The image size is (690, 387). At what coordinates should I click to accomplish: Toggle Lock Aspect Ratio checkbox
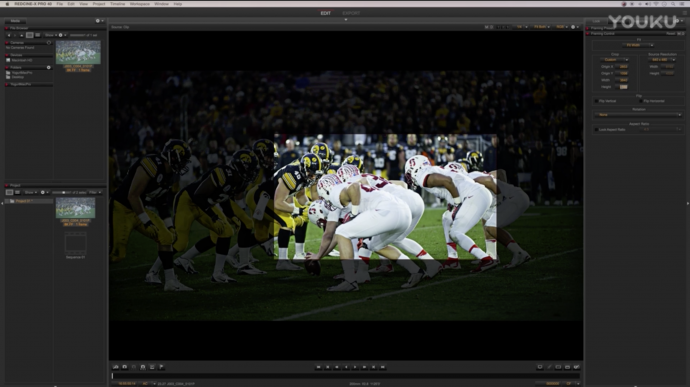pos(596,130)
